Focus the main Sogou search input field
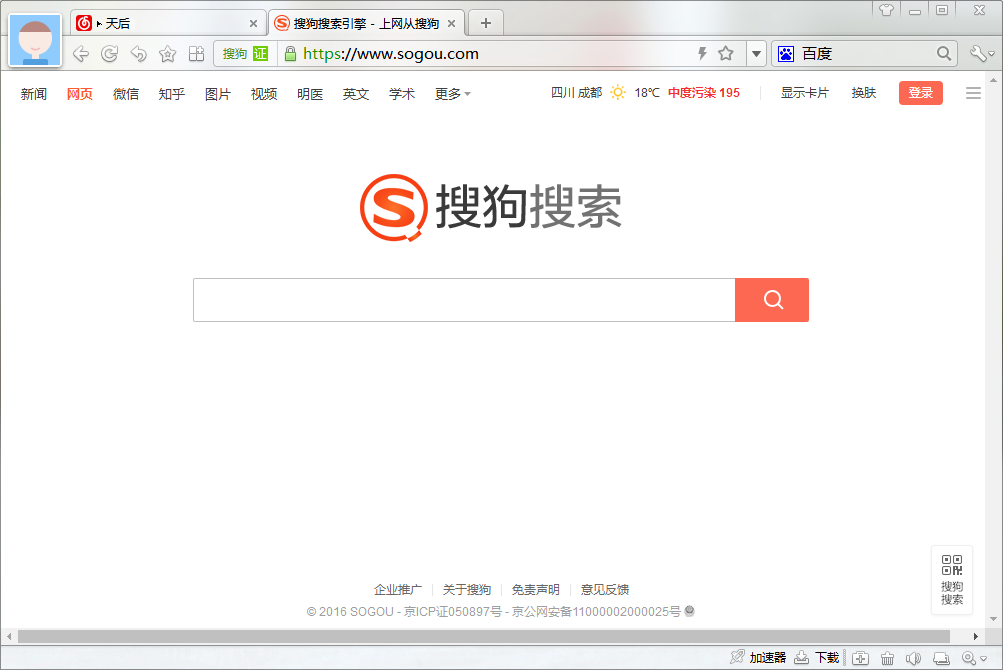The width and height of the screenshot is (1003, 670). tap(464, 300)
